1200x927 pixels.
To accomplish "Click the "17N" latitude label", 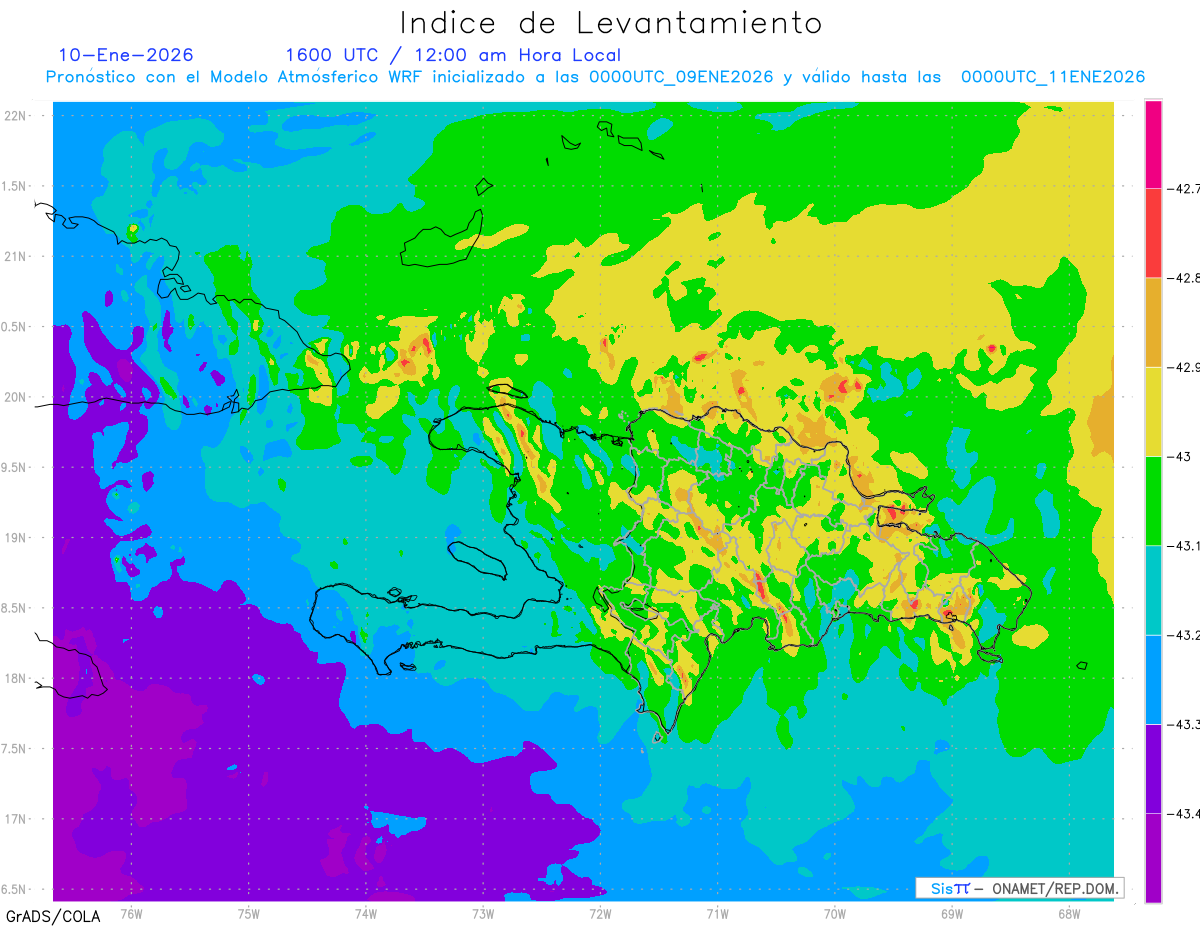I will click(16, 818).
